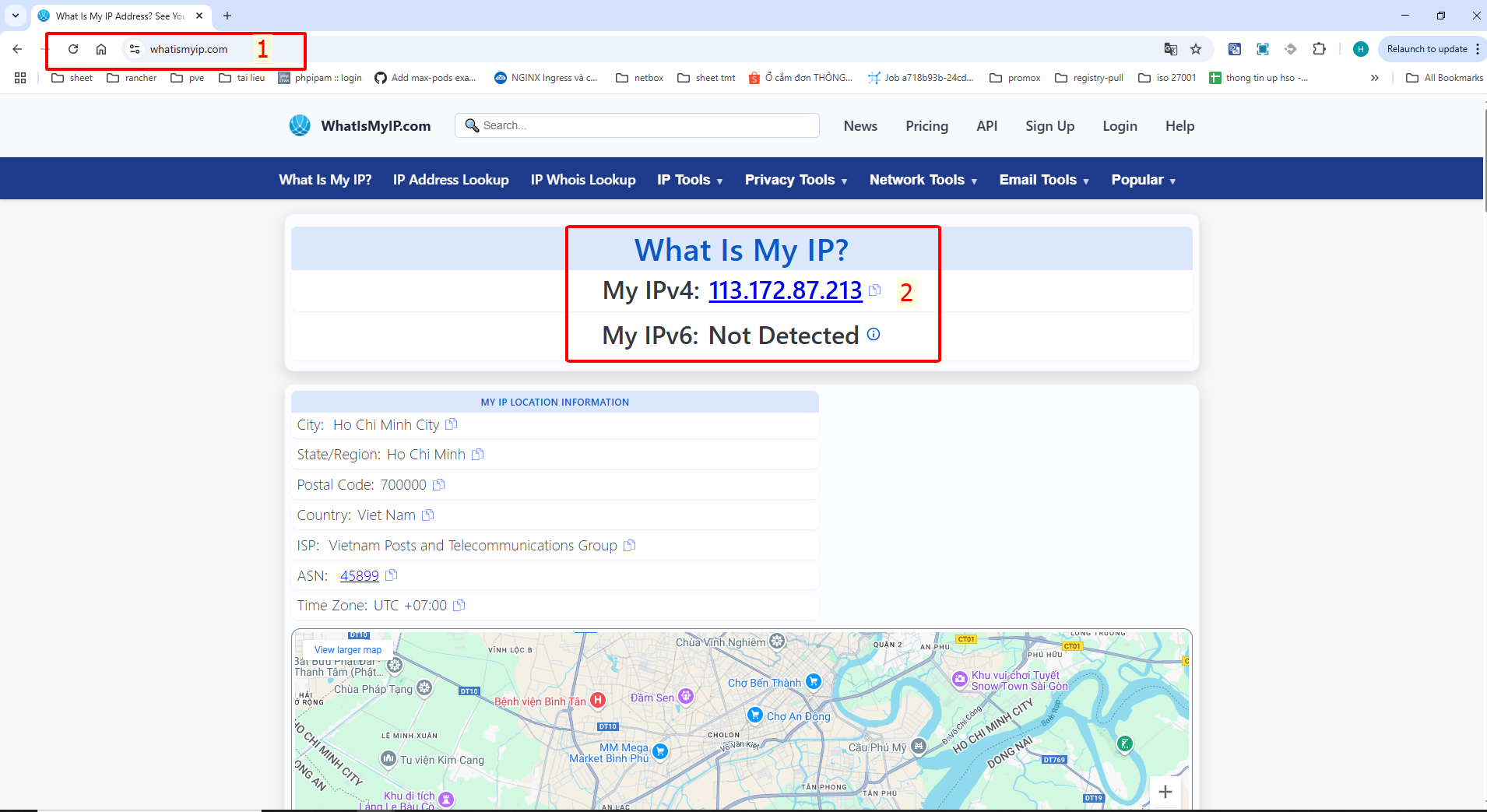The height and width of the screenshot is (812, 1487).
Task: Open the Pricing page
Action: (x=926, y=126)
